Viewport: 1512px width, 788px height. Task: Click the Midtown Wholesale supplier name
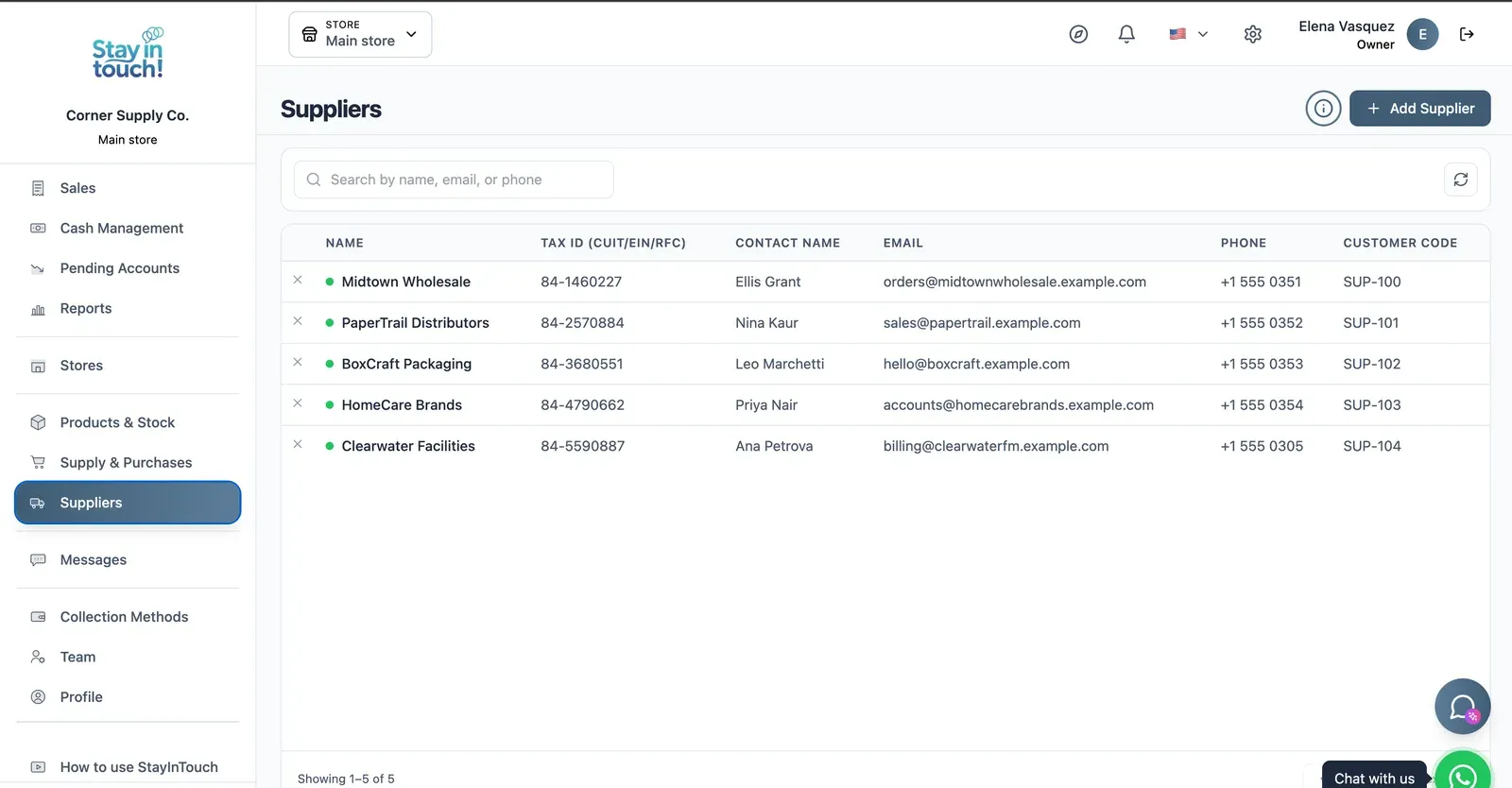405,282
